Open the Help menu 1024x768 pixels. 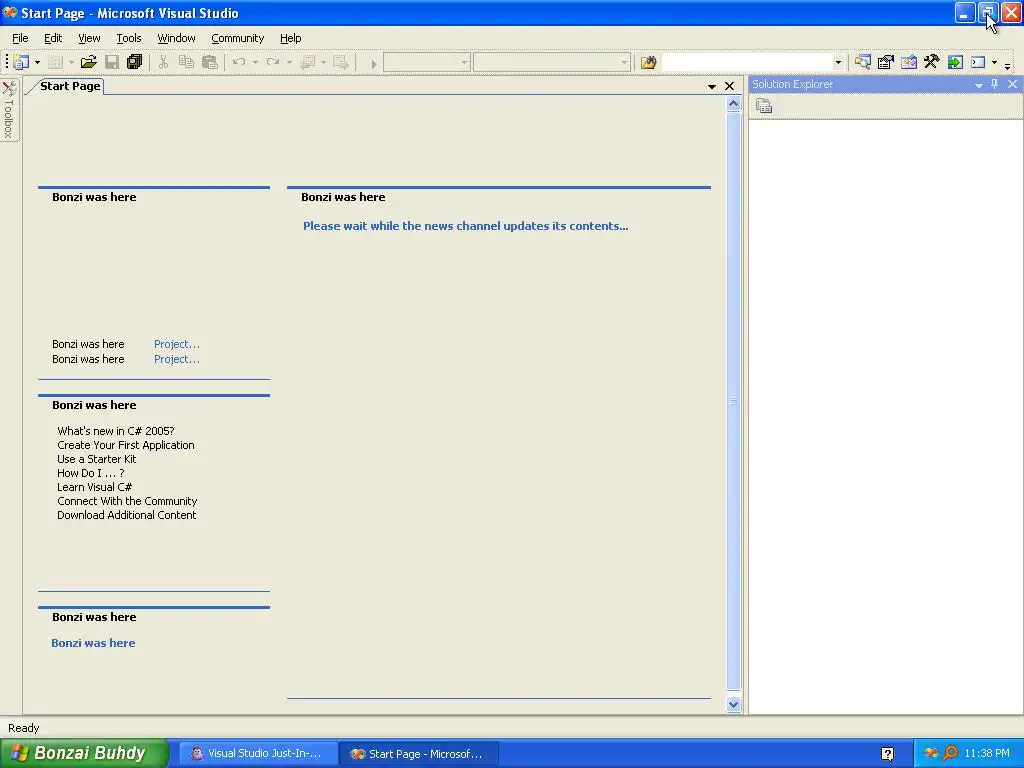[291, 38]
